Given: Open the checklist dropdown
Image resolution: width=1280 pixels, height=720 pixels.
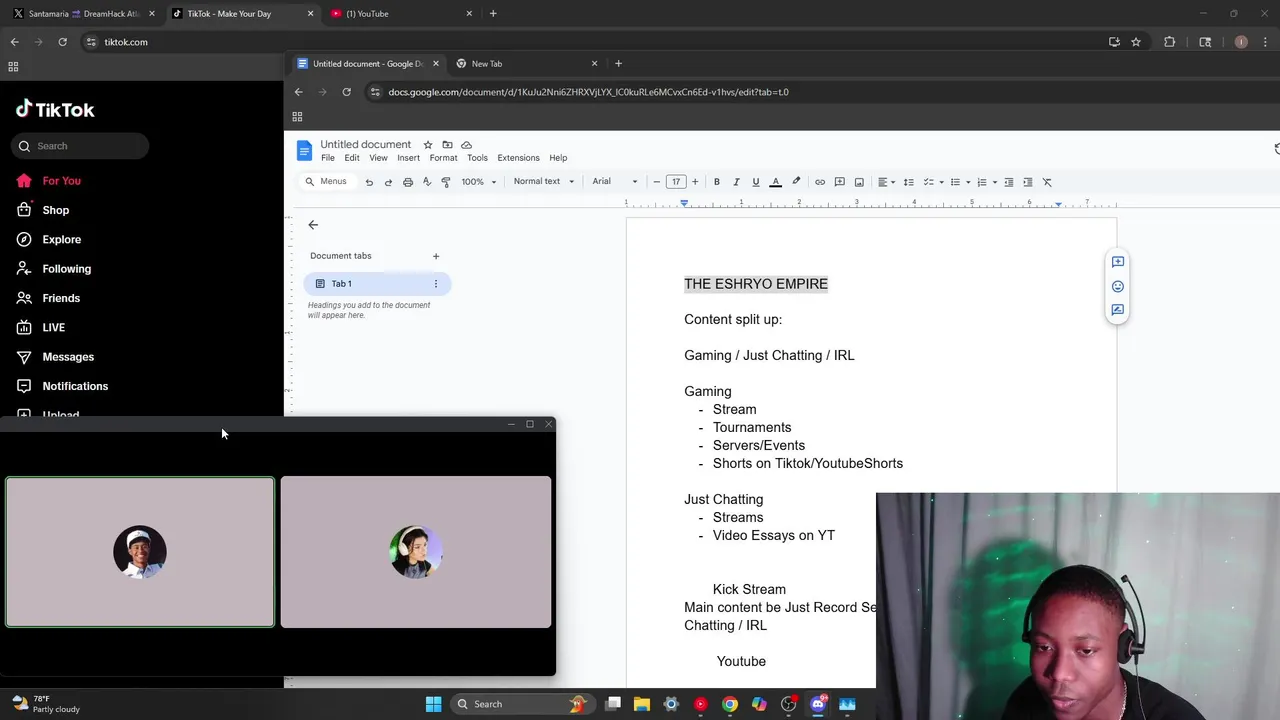Looking at the screenshot, I should pyautogui.click(x=933, y=182).
